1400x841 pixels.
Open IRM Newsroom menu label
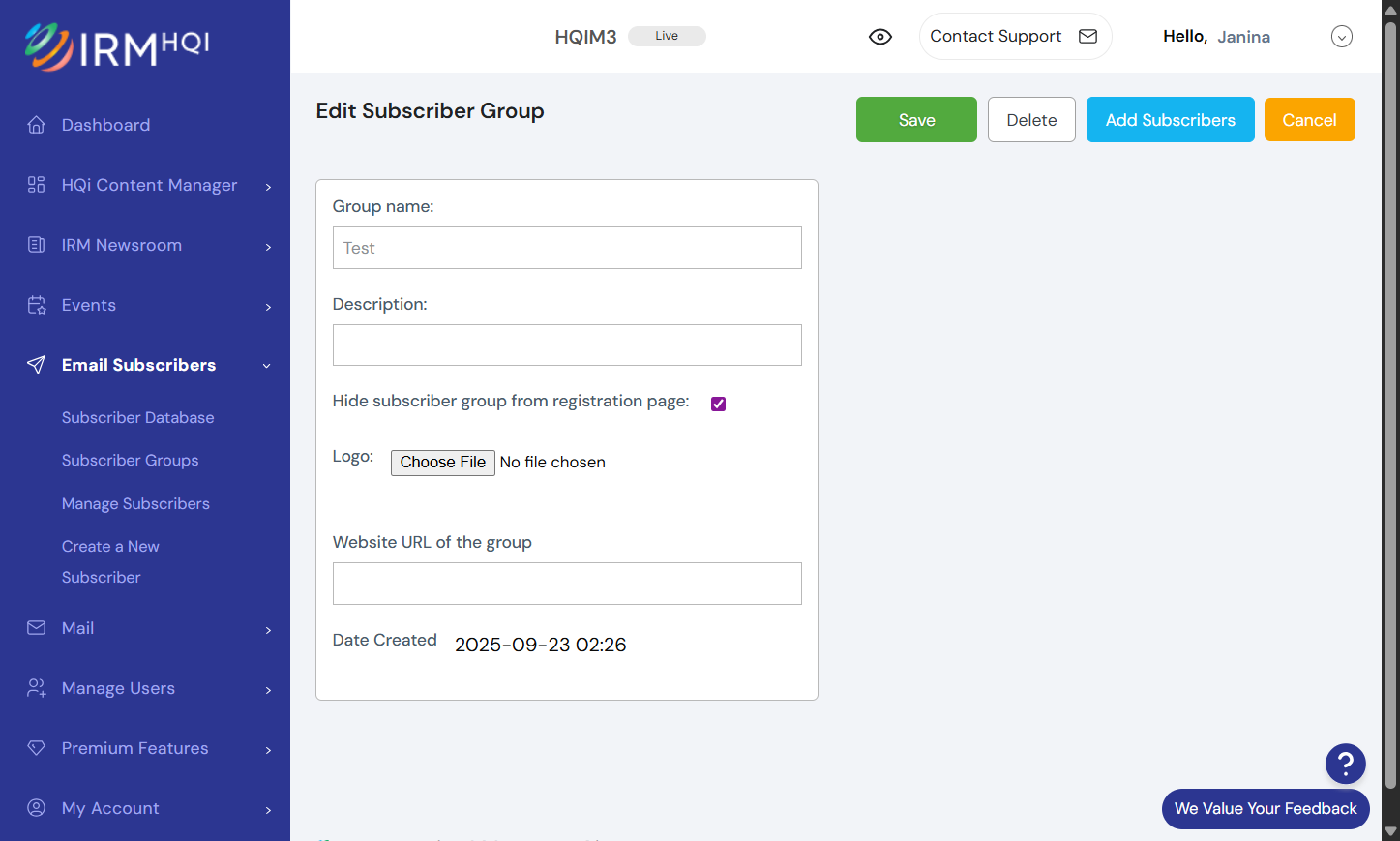click(122, 245)
